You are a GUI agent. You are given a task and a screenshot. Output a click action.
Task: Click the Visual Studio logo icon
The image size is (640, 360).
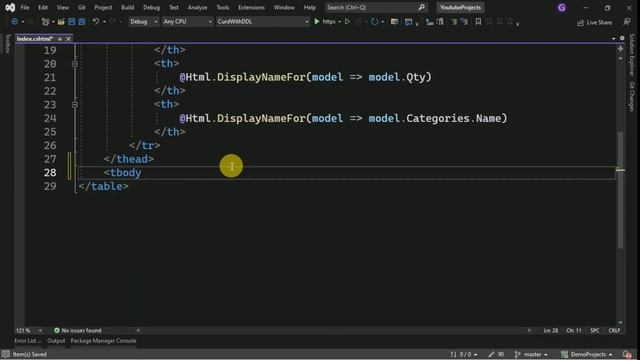click(x=10, y=7)
